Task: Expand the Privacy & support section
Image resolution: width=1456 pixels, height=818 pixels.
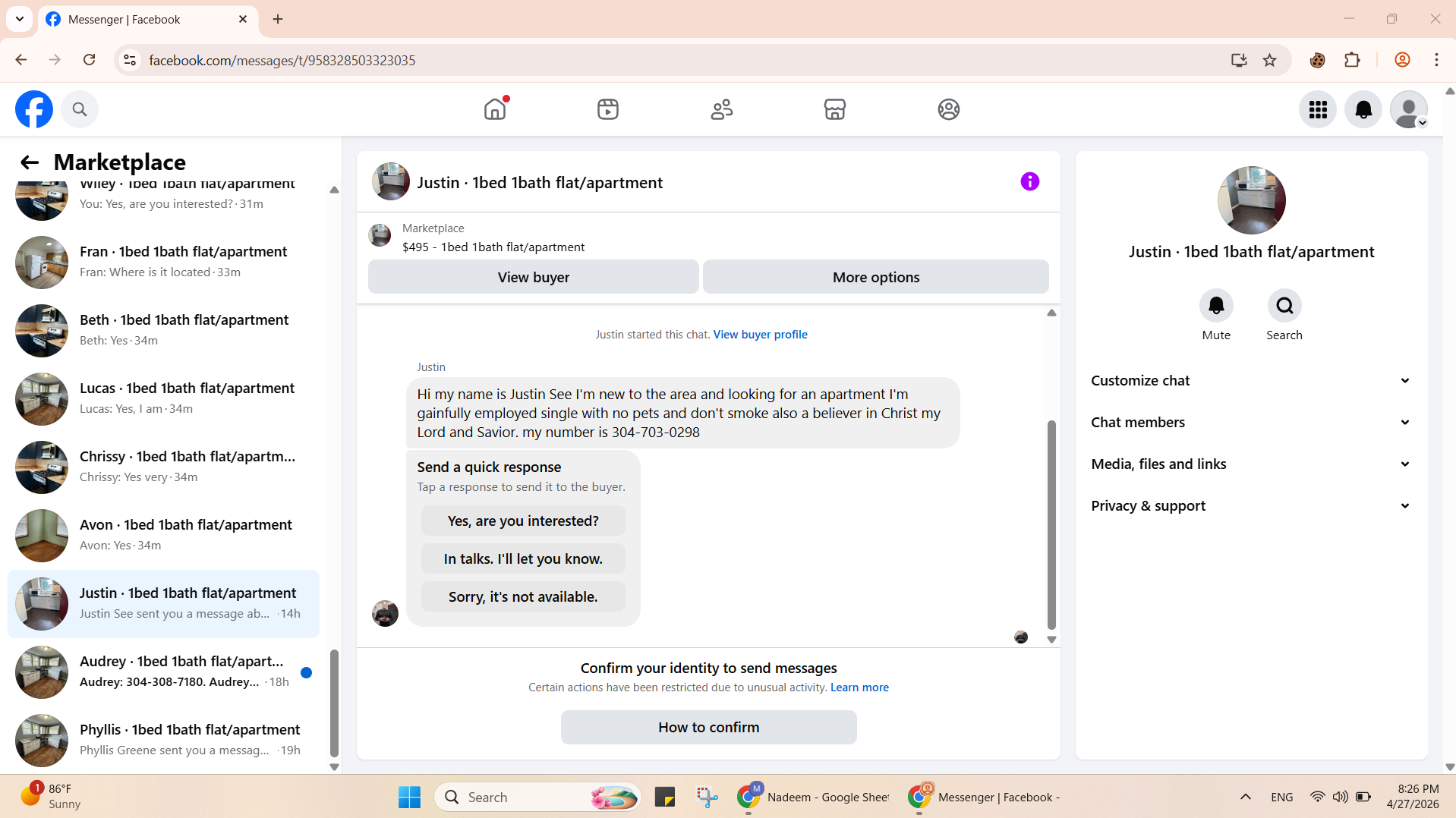Action: 1251,506
